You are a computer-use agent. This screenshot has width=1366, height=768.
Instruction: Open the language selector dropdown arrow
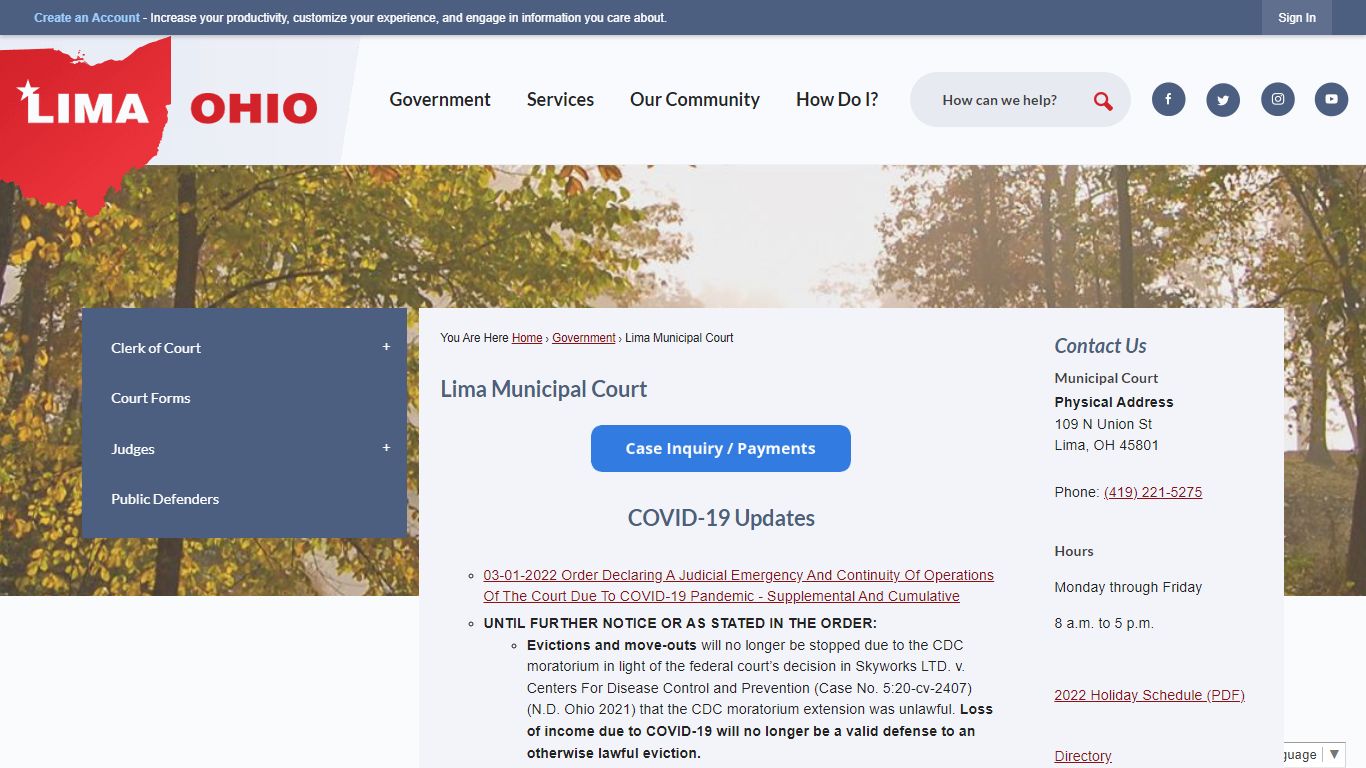1334,754
